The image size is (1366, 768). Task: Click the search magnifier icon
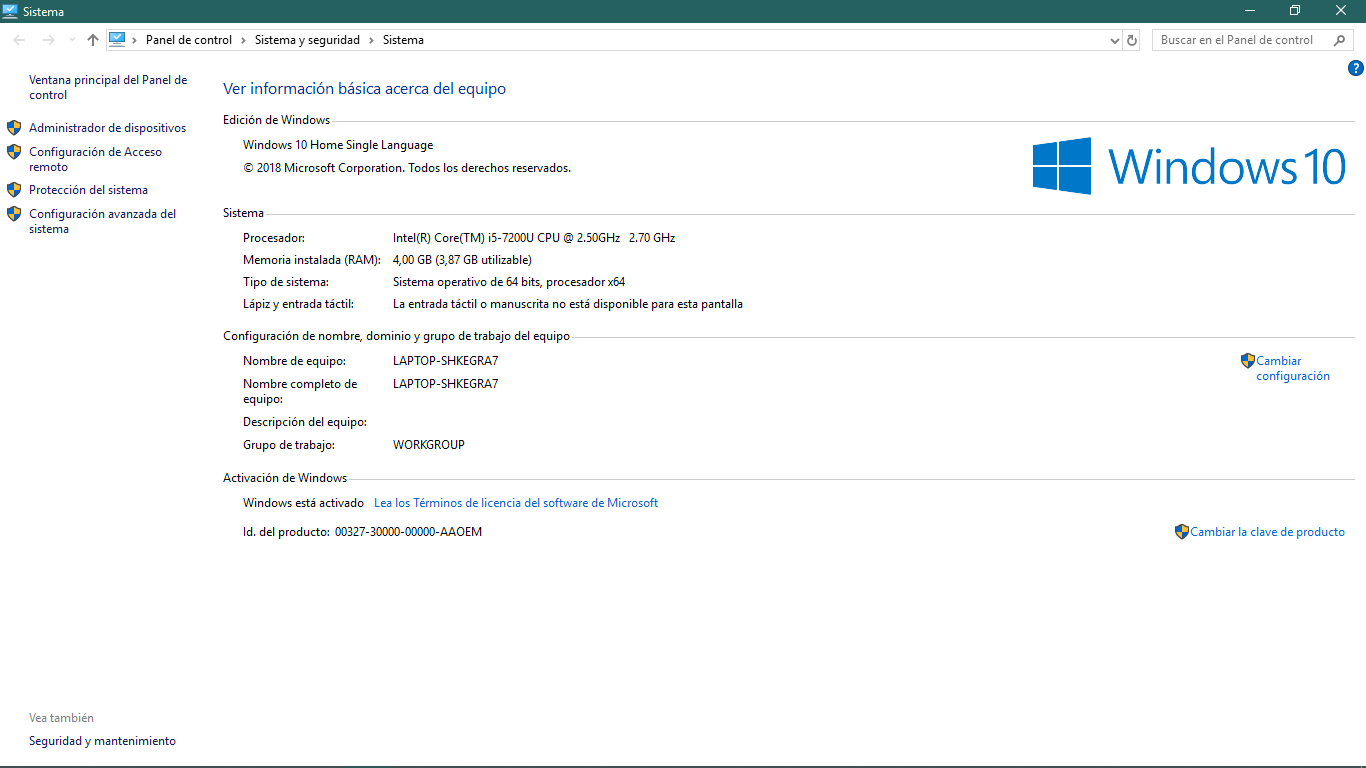click(x=1340, y=40)
